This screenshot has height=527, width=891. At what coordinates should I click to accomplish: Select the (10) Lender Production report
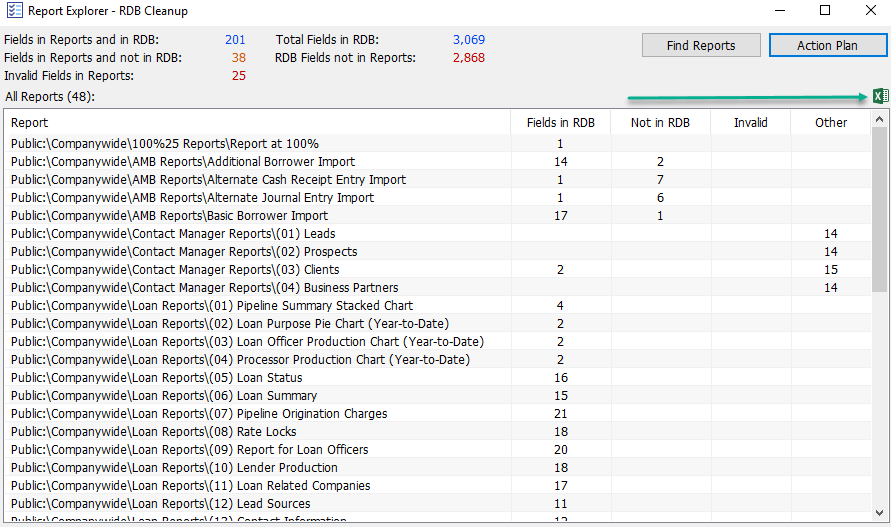tap(174, 468)
